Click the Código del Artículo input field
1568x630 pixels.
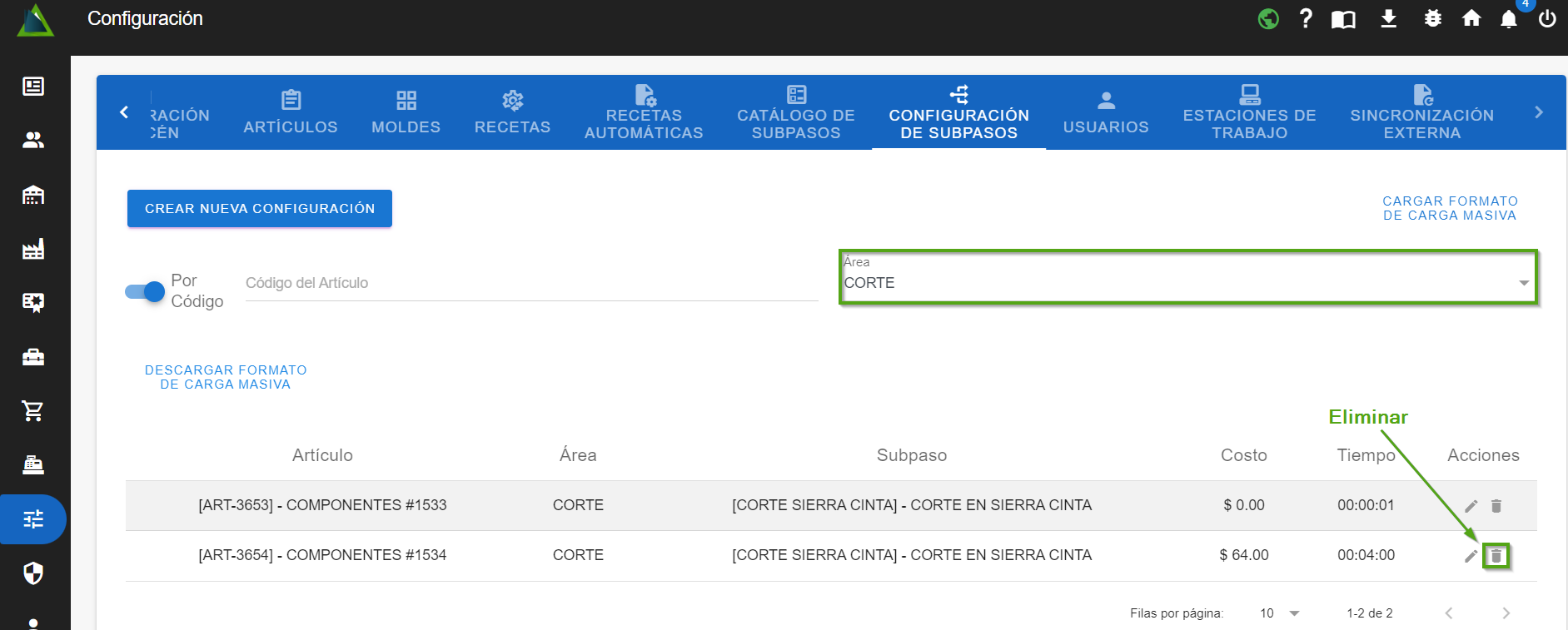click(531, 283)
